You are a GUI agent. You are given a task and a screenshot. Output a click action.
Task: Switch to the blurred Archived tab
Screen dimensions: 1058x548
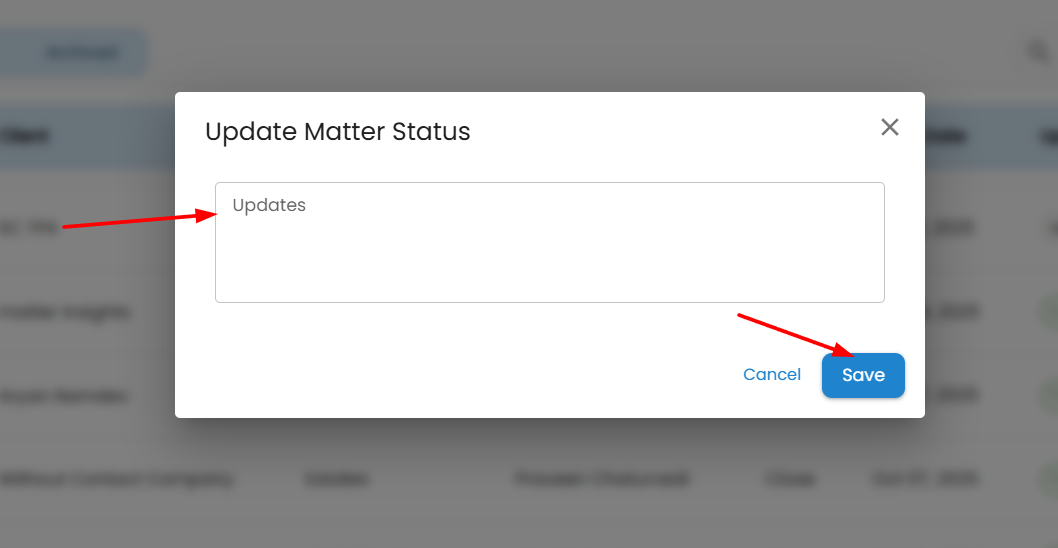[82, 53]
